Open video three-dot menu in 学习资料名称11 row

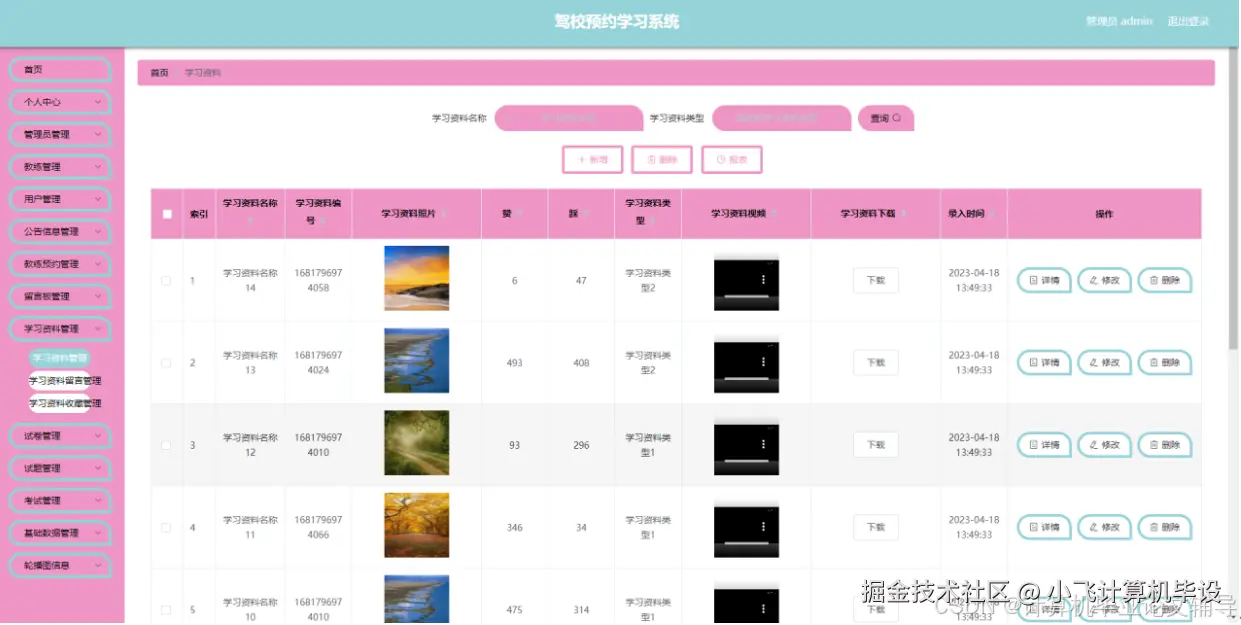(x=764, y=527)
